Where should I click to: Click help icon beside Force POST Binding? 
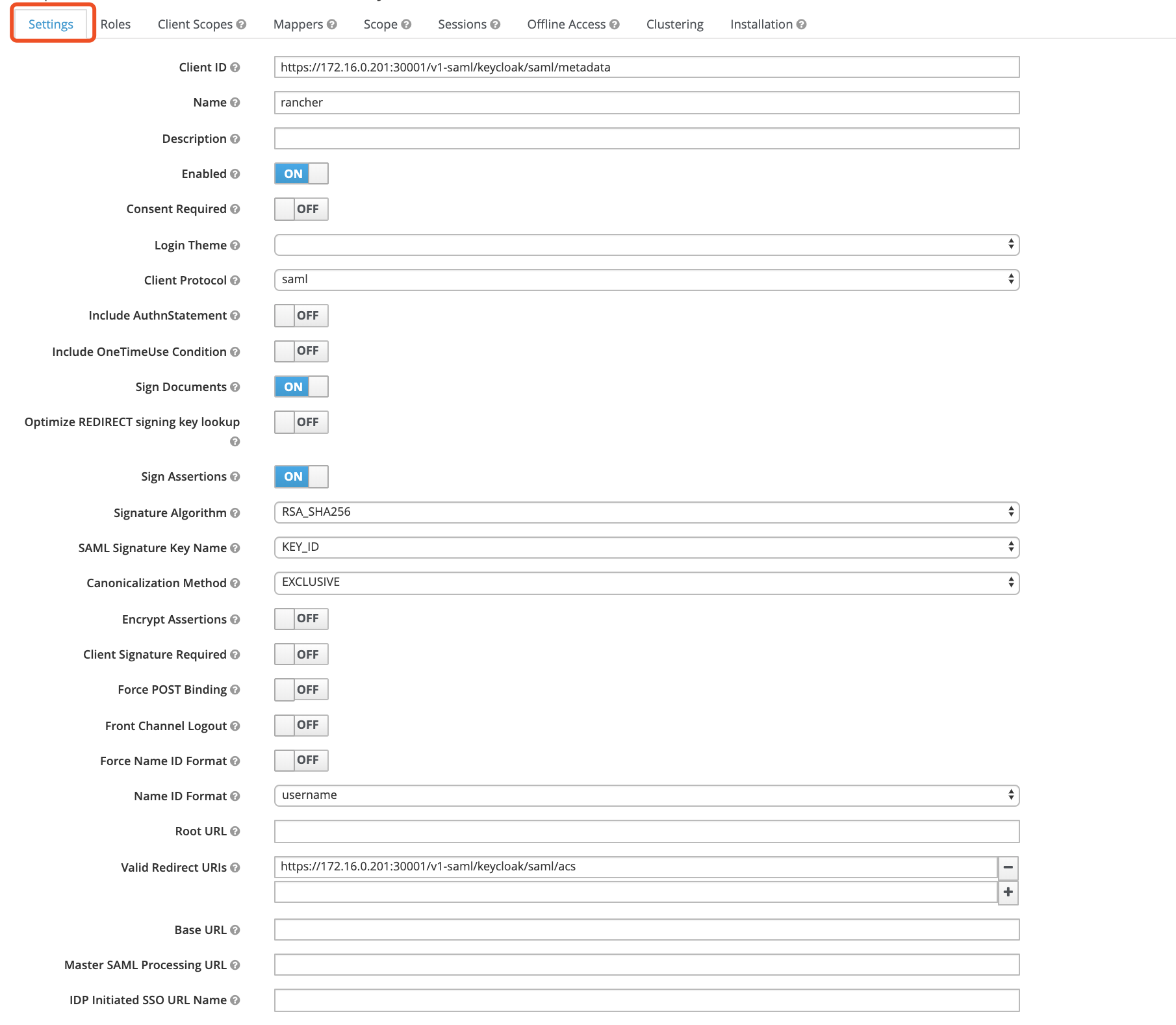235,690
